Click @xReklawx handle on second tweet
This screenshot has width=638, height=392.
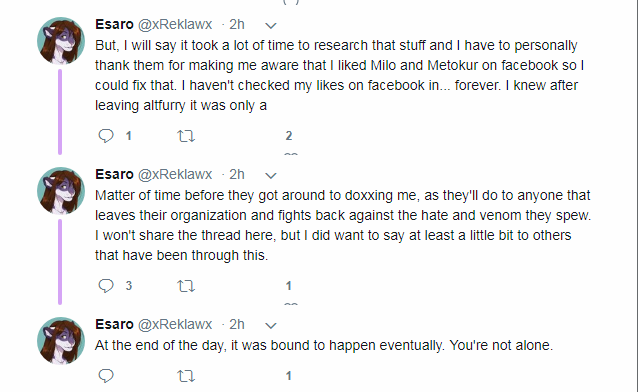pyautogui.click(x=175, y=175)
